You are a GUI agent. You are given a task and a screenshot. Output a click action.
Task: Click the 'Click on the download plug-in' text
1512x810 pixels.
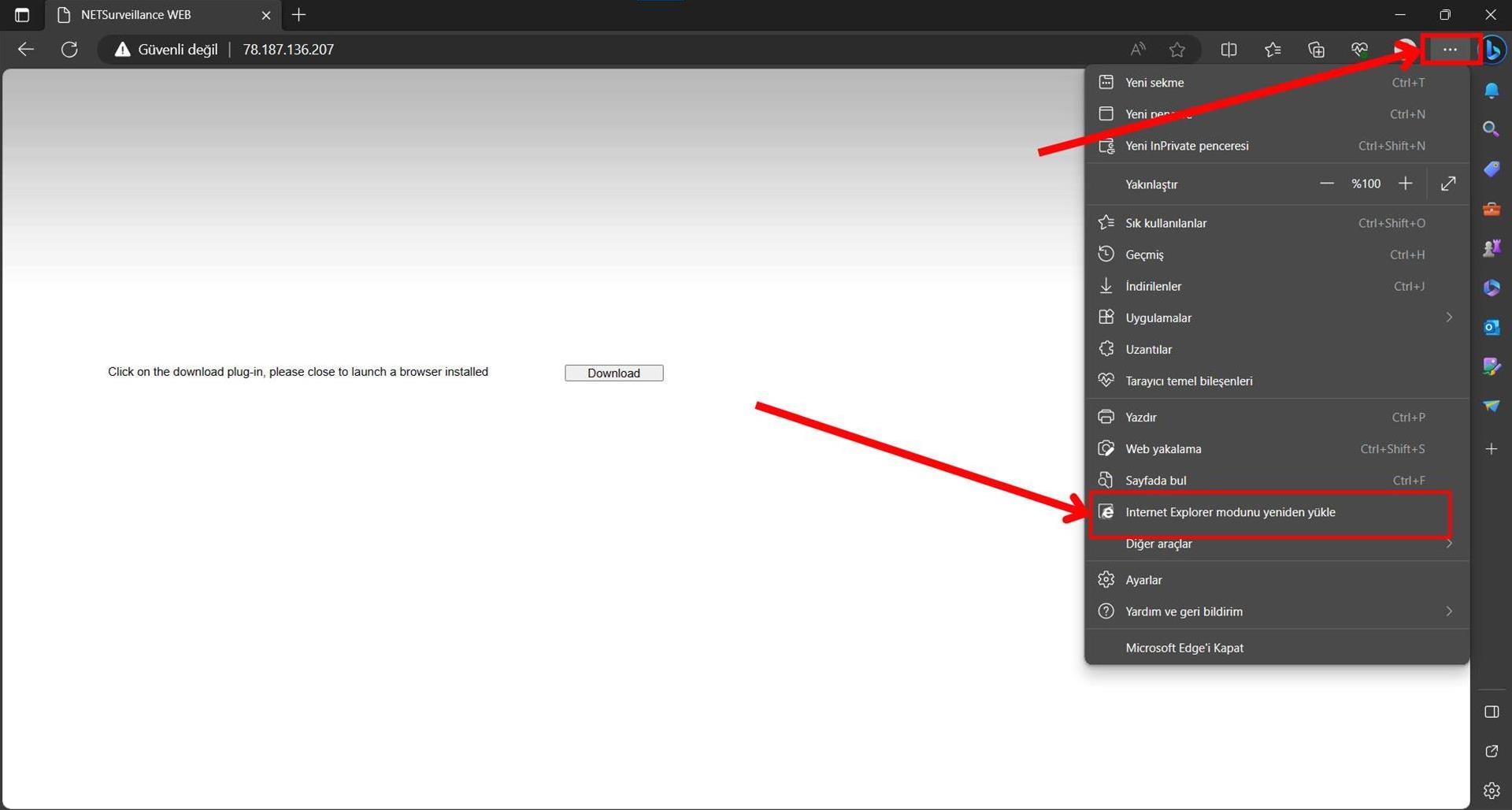click(298, 372)
